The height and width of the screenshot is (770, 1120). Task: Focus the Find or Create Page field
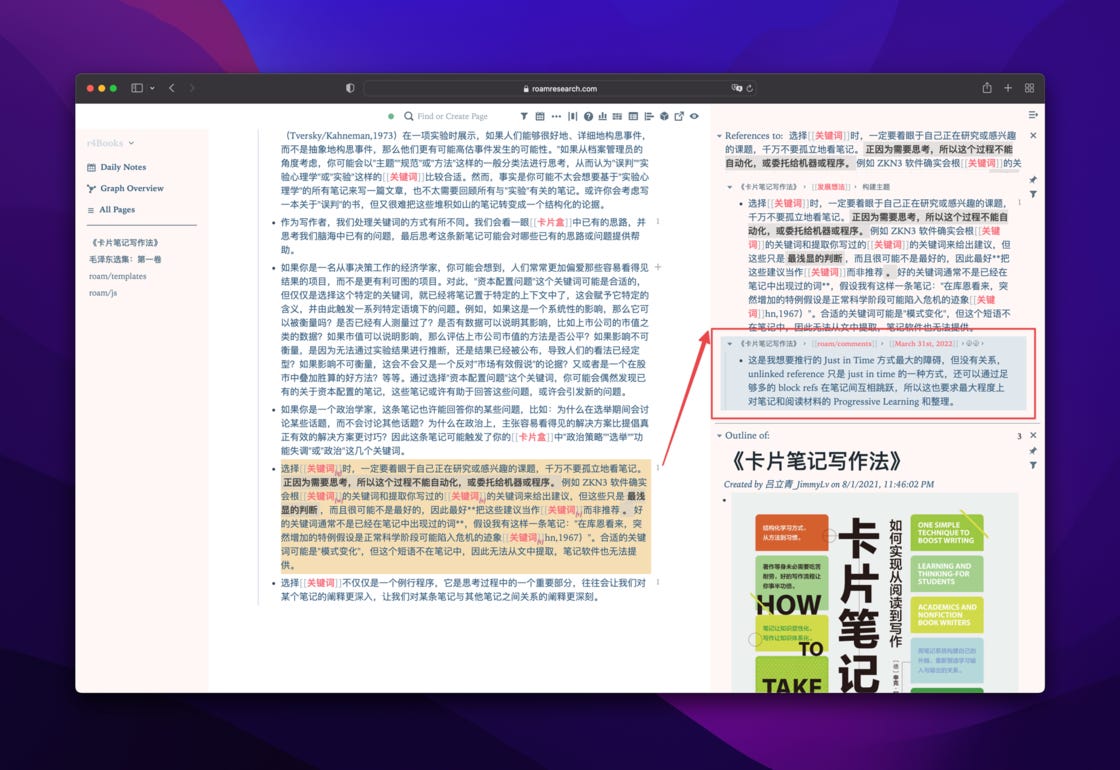[453, 116]
